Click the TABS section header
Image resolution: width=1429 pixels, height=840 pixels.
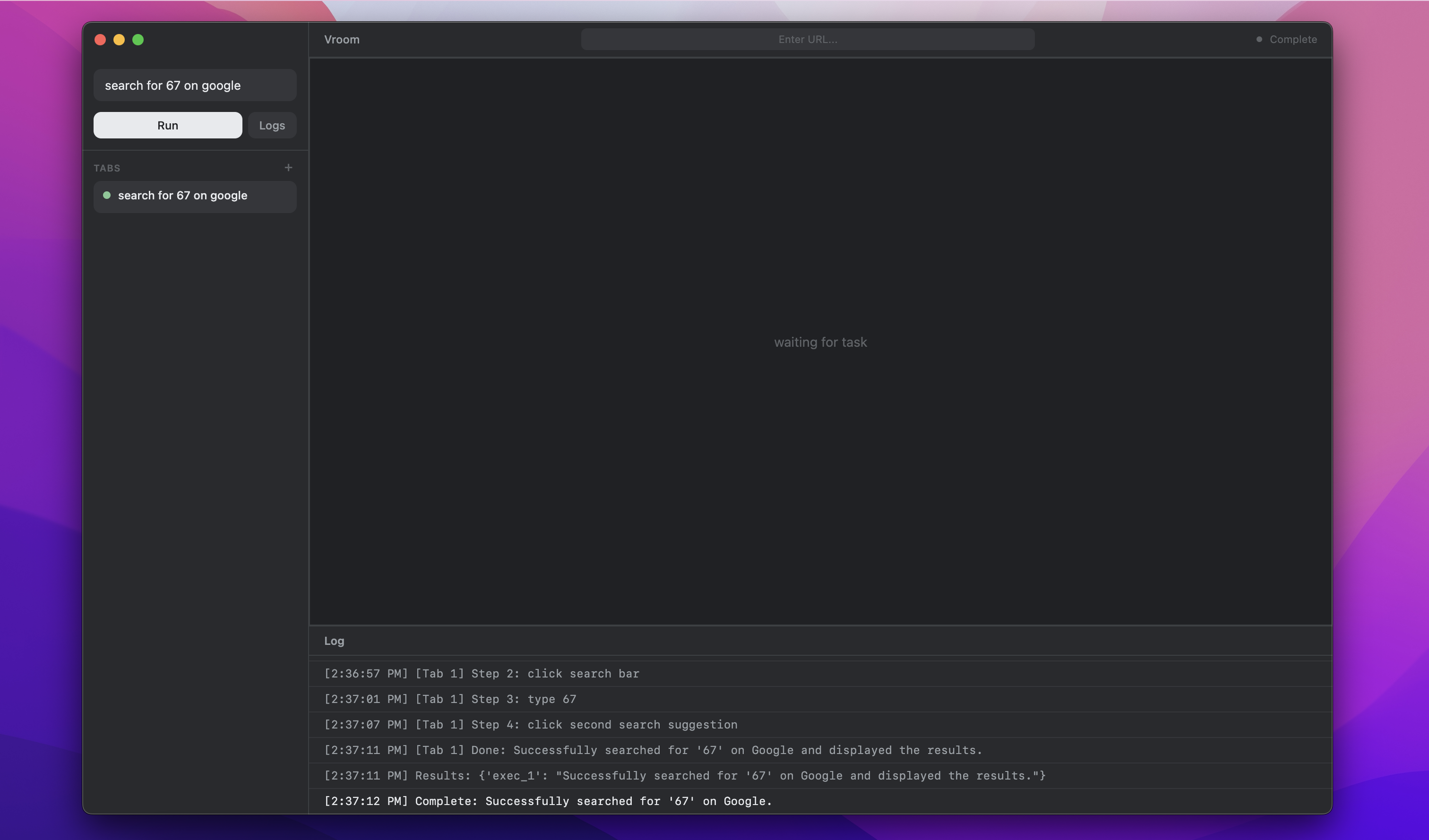pos(107,168)
